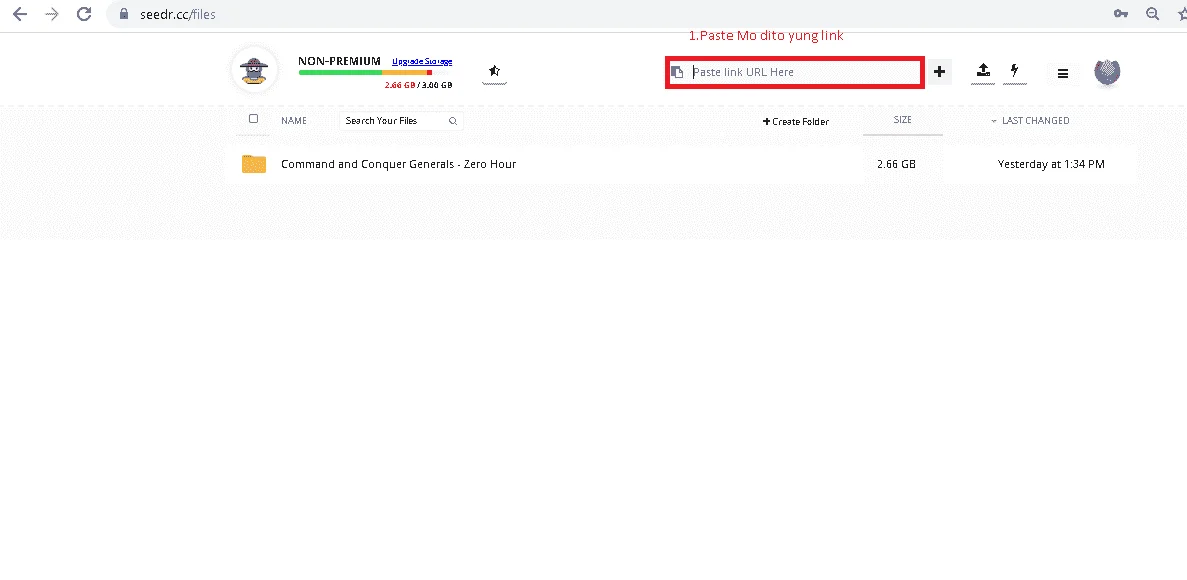The image size is (1187, 580).
Task: Click the paste clipboard icon in link field
Action: 678,72
